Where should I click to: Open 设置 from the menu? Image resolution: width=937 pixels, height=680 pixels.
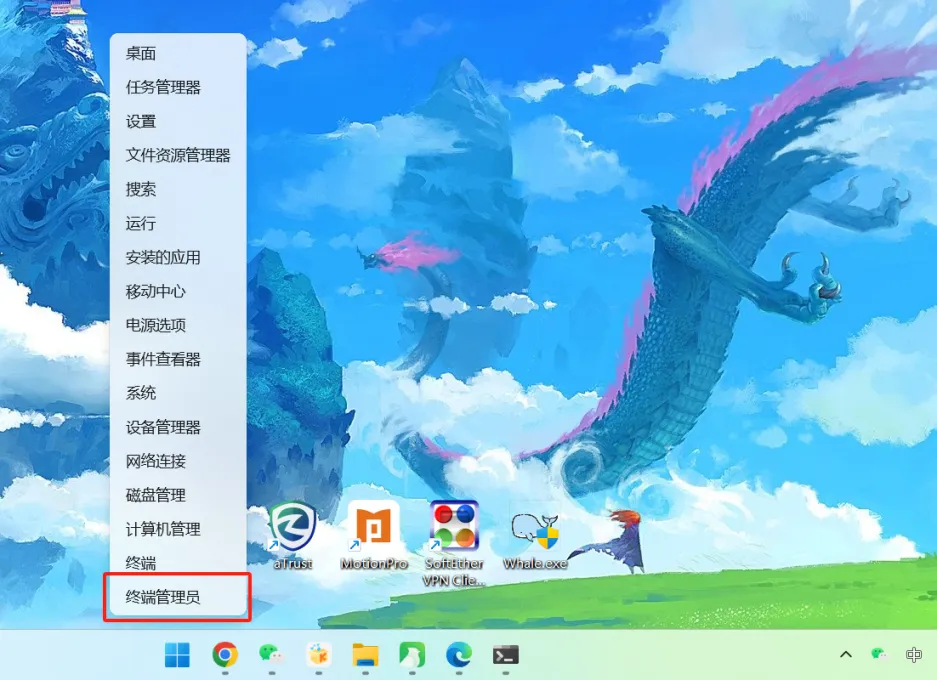point(178,121)
